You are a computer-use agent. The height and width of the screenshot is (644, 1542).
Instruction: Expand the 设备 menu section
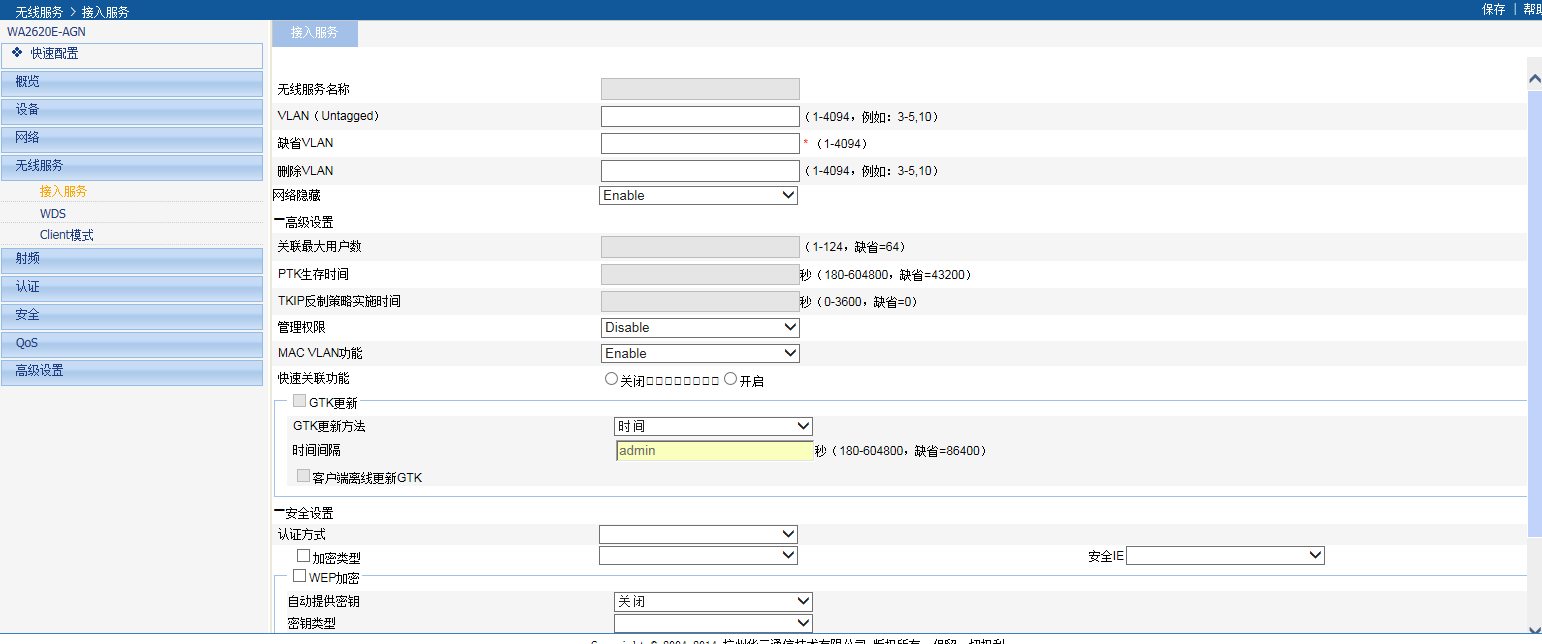point(132,111)
